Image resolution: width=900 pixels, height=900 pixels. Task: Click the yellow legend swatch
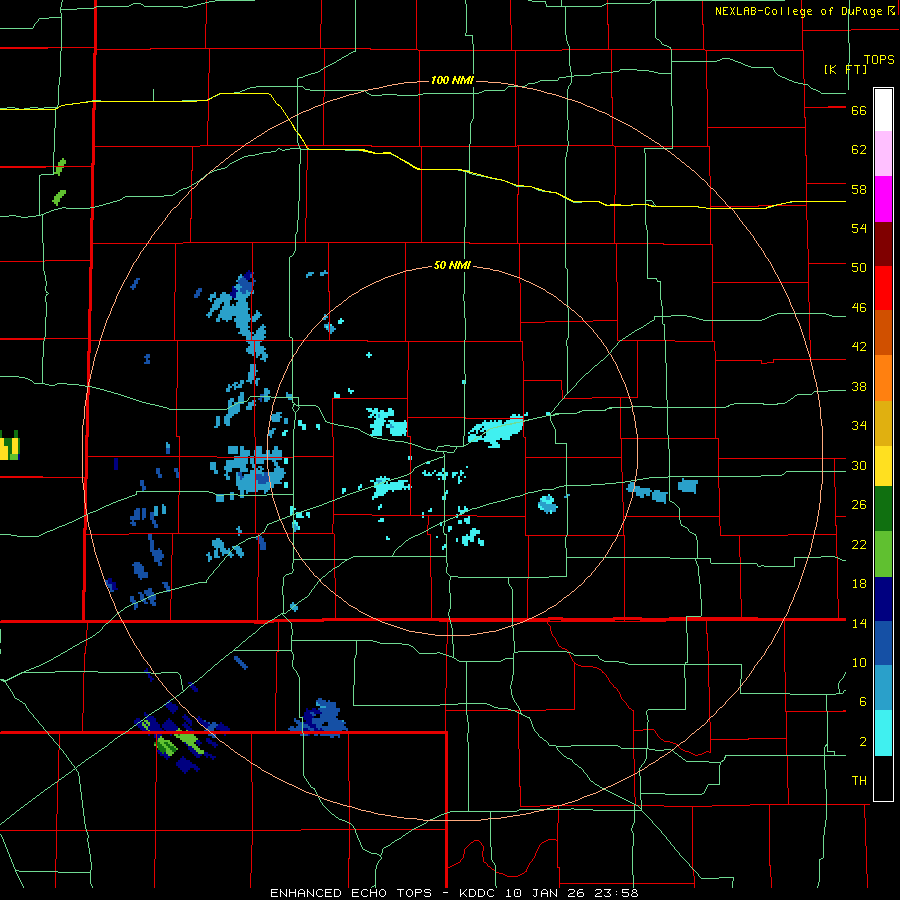(883, 466)
